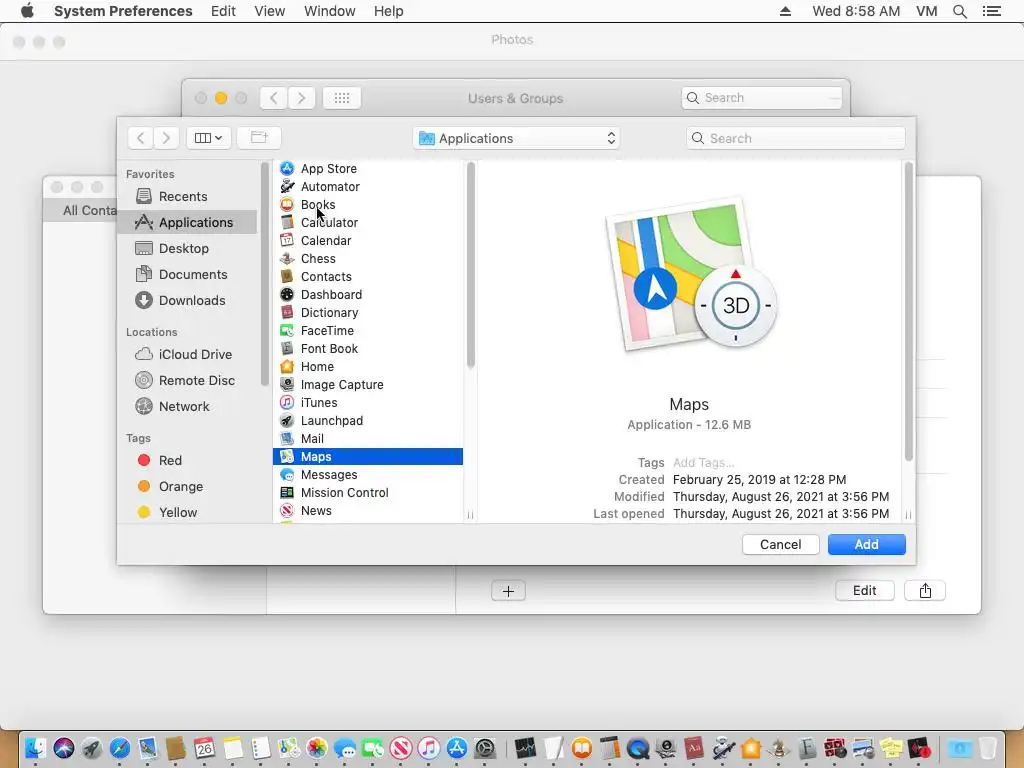Viewport: 1024px width, 768px height.
Task: Open Remote Disc location
Action: click(187, 380)
